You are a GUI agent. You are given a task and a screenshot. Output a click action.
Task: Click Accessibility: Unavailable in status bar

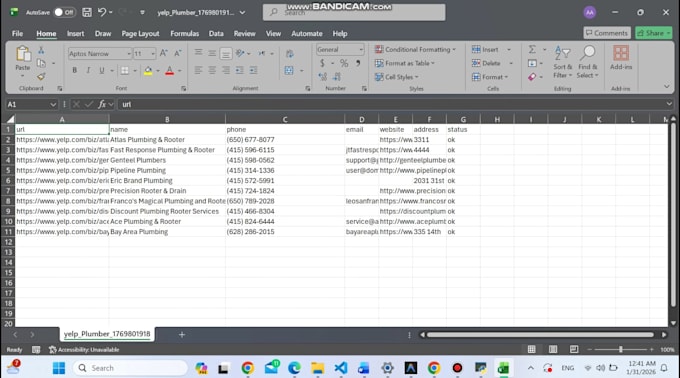tap(84, 349)
